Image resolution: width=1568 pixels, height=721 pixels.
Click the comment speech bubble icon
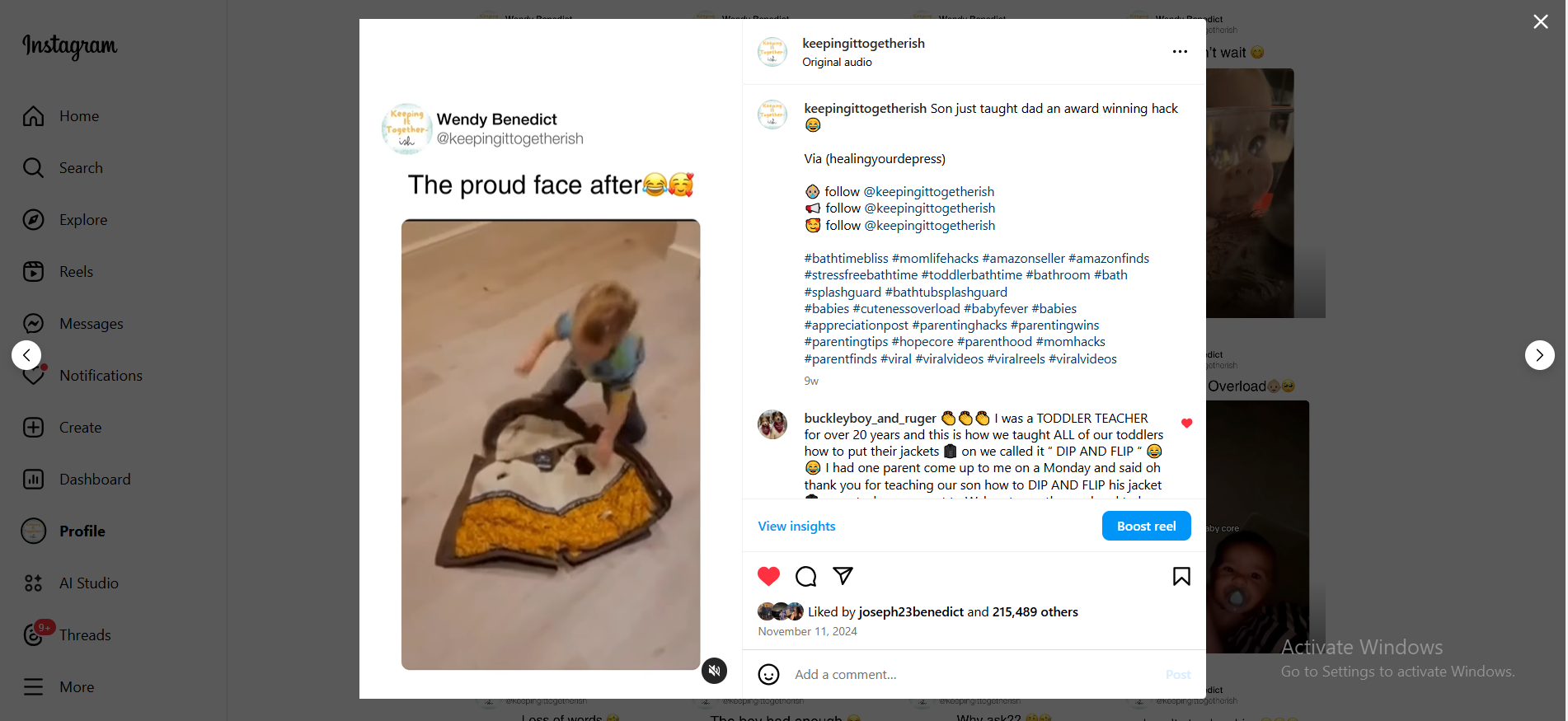[x=805, y=577]
